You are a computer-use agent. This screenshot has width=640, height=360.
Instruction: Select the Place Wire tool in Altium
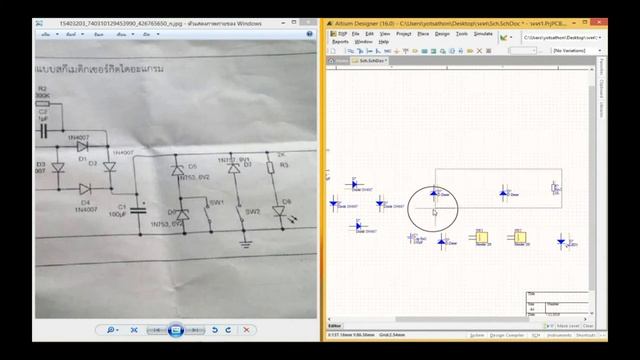coord(350,51)
